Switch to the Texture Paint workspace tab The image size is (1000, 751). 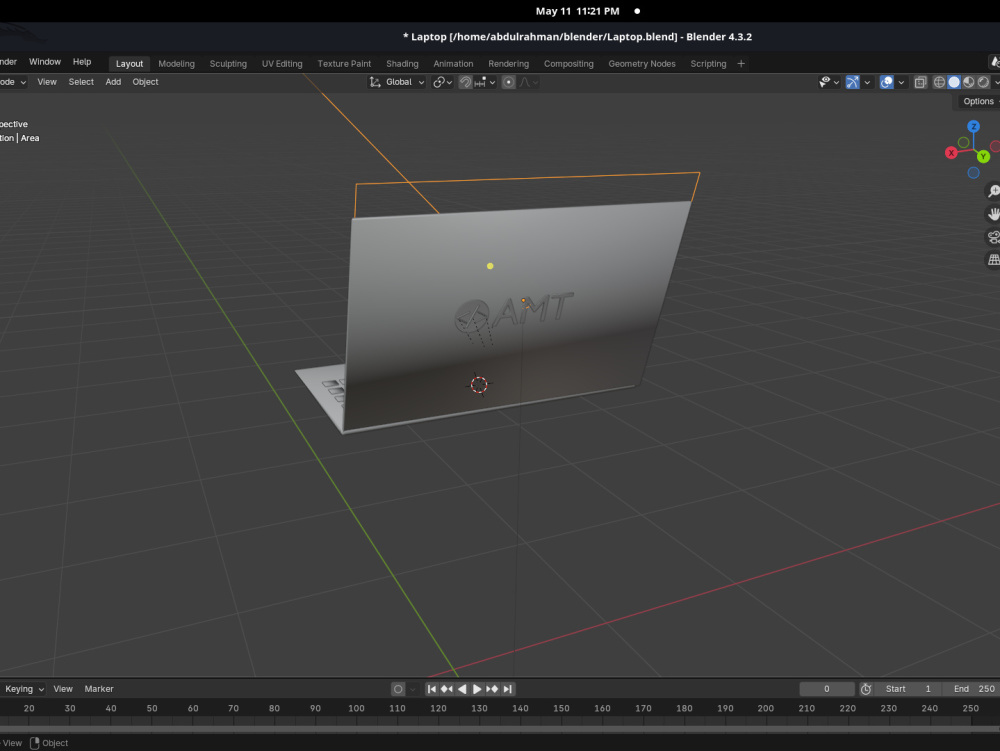(x=344, y=64)
